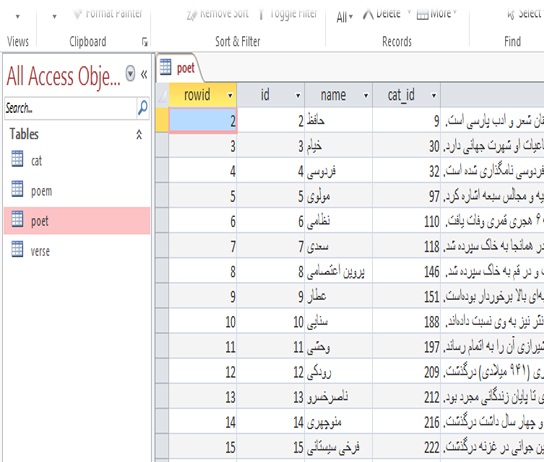This screenshot has height=462, width=544.
Task: Select the poet table in navigation pane
Action: pyautogui.click(x=77, y=221)
